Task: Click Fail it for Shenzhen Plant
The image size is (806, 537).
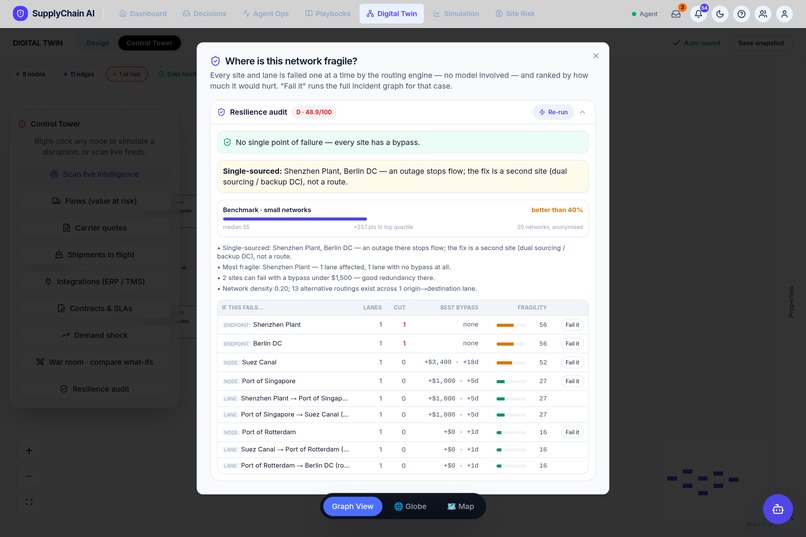Action: 572,325
